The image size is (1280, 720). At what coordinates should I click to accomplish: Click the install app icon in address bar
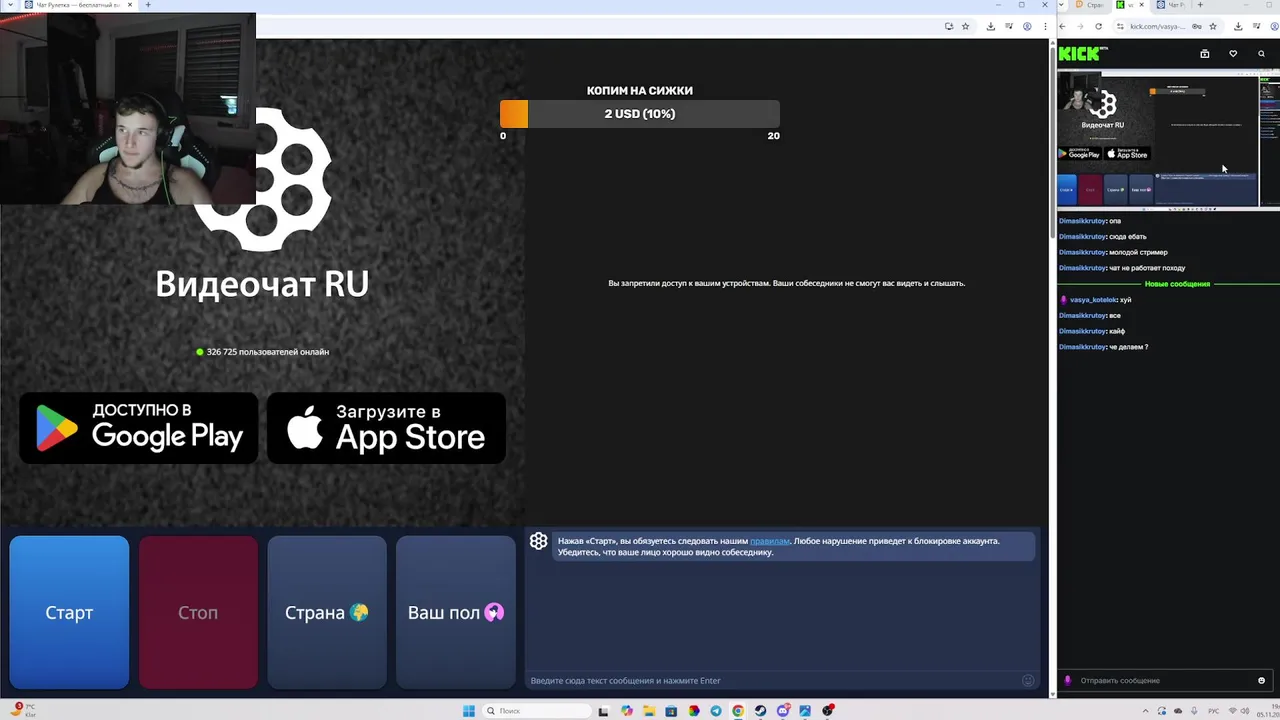tap(948, 26)
